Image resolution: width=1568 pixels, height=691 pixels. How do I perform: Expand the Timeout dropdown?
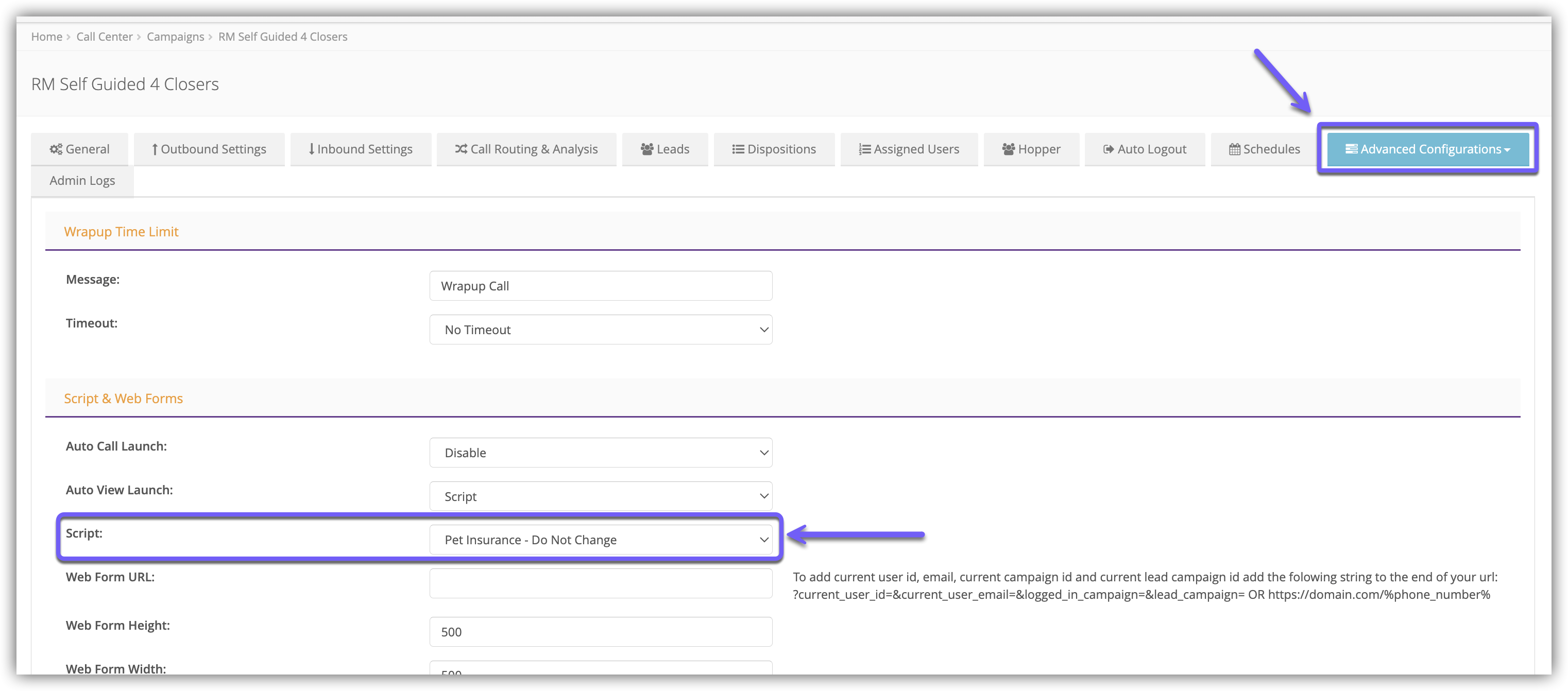click(601, 330)
